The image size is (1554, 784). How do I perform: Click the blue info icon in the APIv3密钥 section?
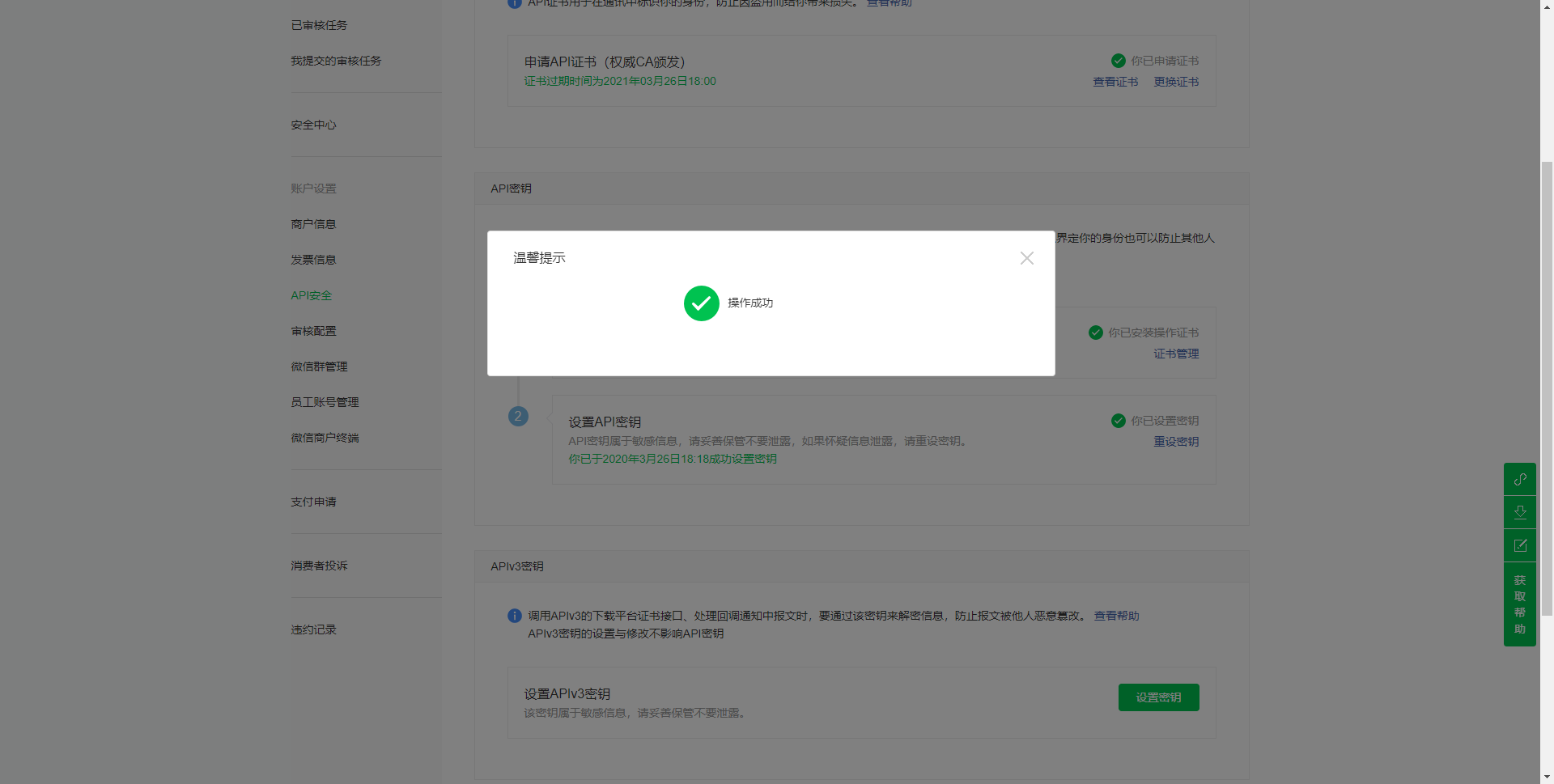click(x=514, y=616)
